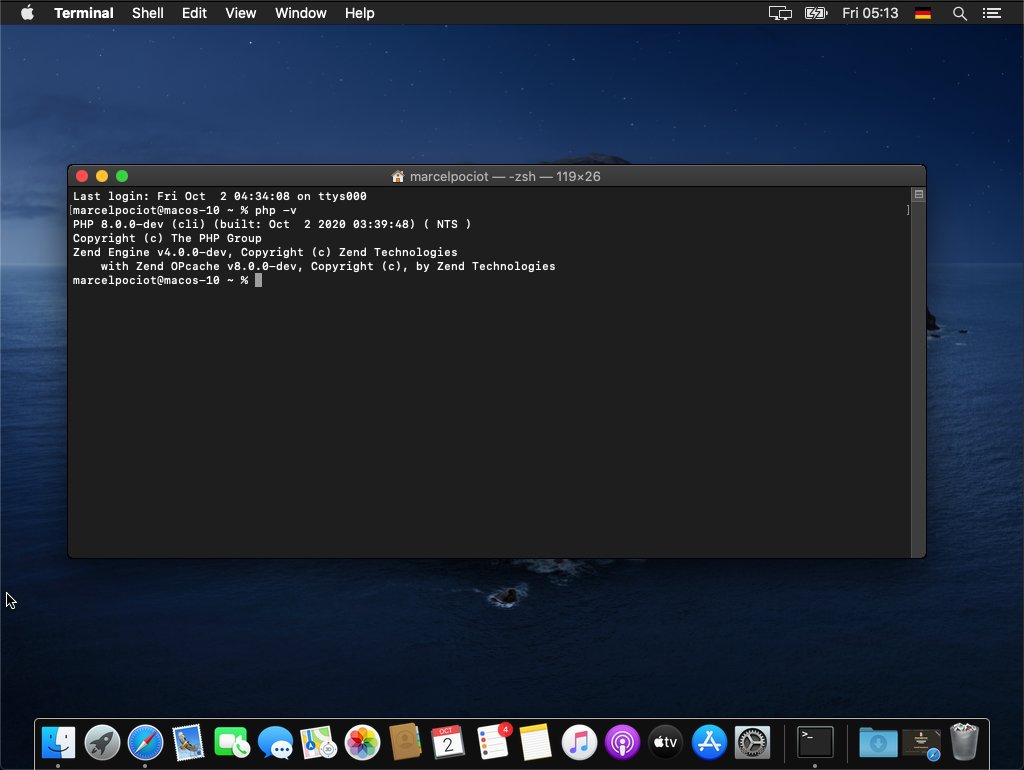1024x770 pixels.
Task: Open Finder from the Dock
Action: (58, 743)
